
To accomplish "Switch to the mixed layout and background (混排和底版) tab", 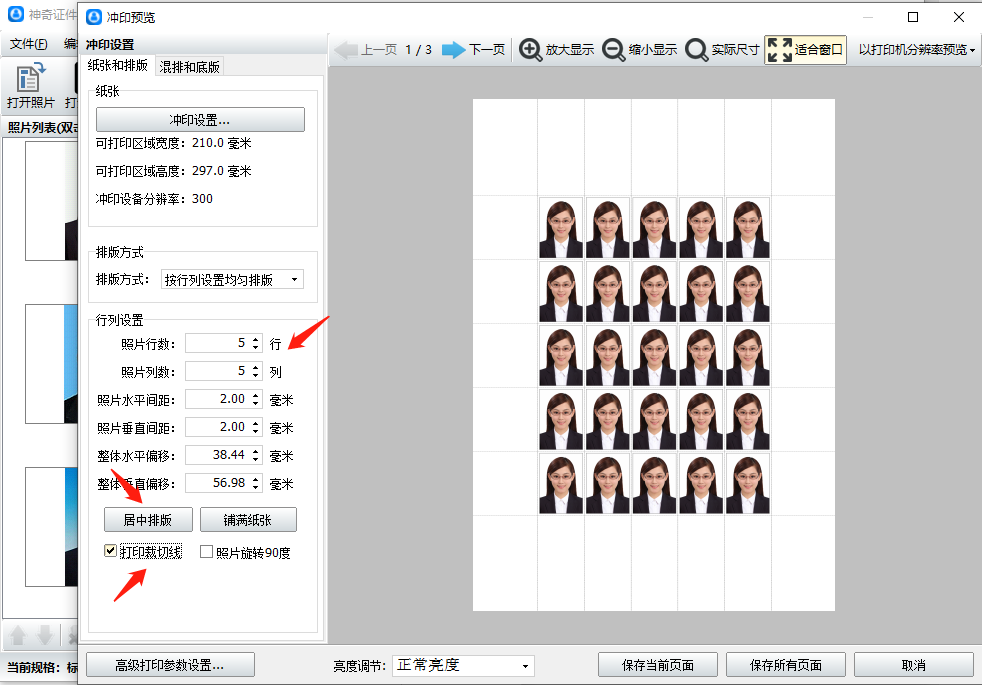I will click(190, 67).
